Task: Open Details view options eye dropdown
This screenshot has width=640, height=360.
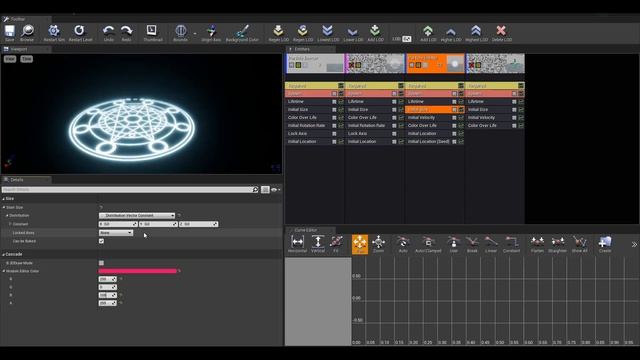Action: (x=276, y=190)
